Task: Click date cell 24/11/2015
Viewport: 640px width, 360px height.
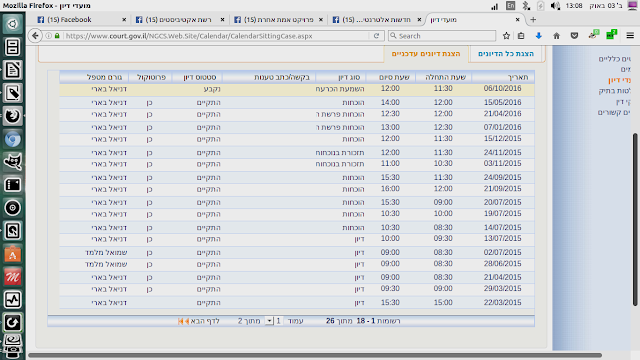Action: 502,152
